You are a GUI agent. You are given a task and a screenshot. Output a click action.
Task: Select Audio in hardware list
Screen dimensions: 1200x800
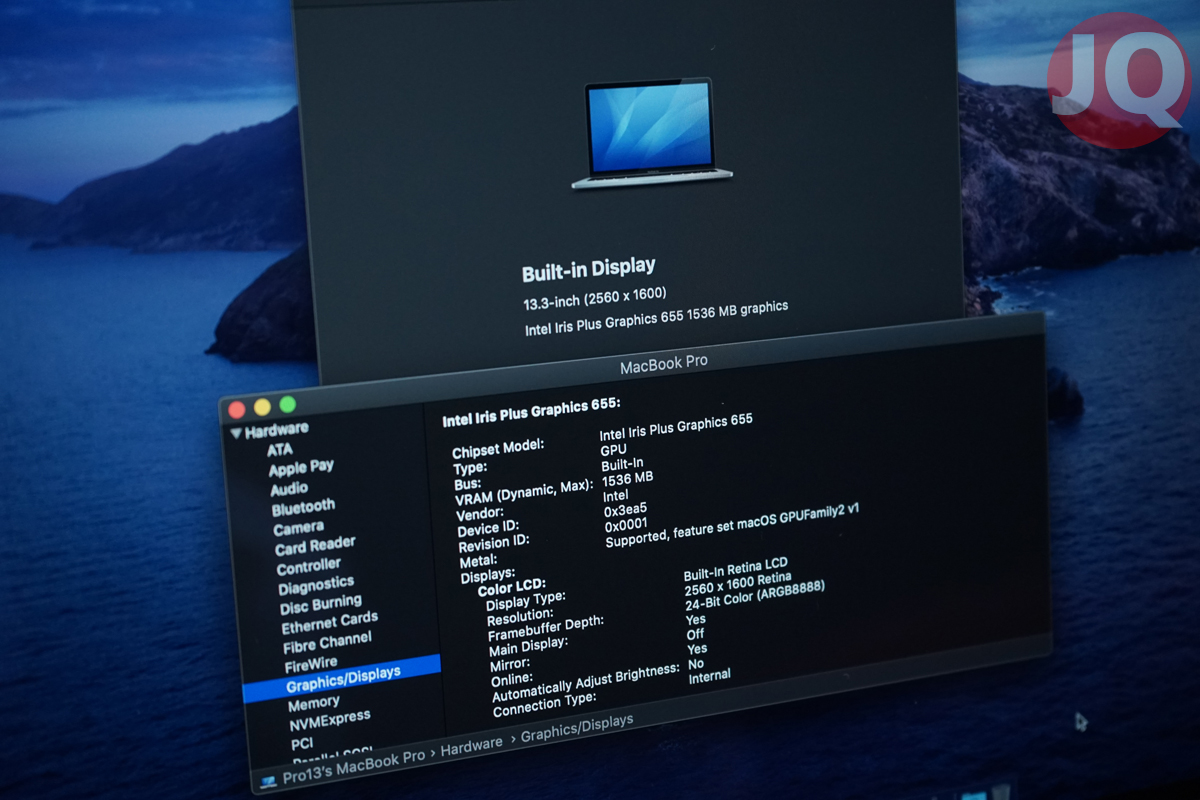pos(289,488)
